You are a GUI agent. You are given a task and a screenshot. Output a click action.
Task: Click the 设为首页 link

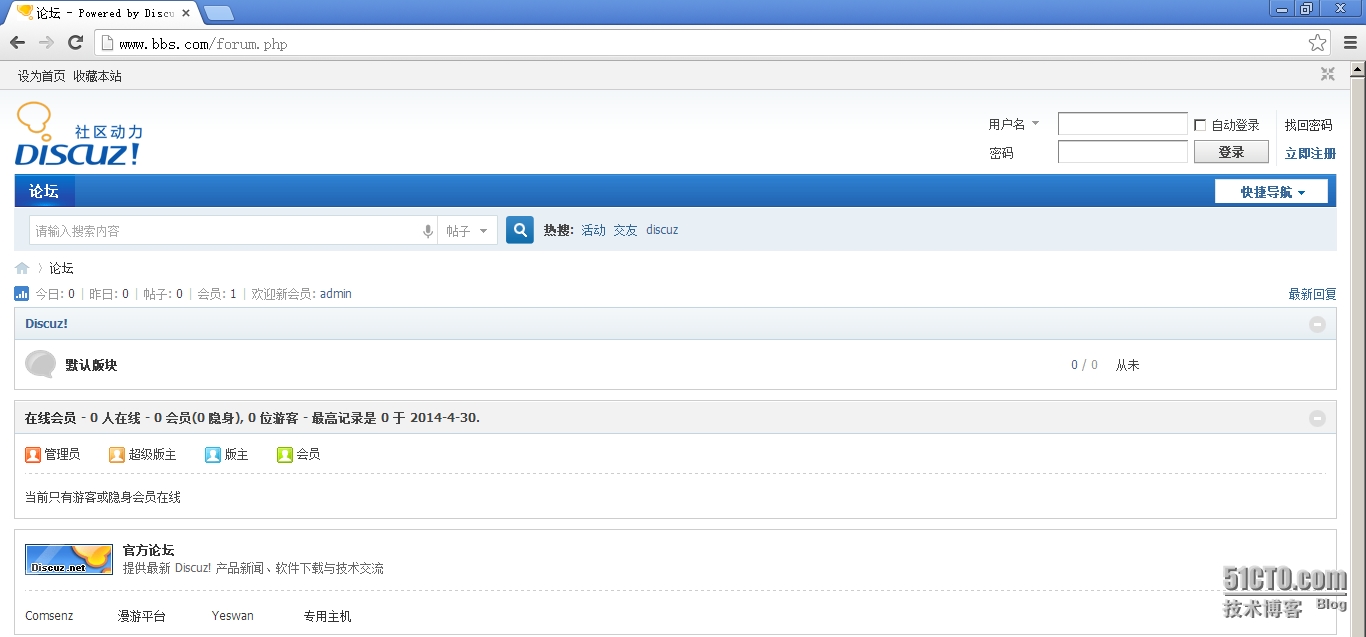tap(42, 76)
